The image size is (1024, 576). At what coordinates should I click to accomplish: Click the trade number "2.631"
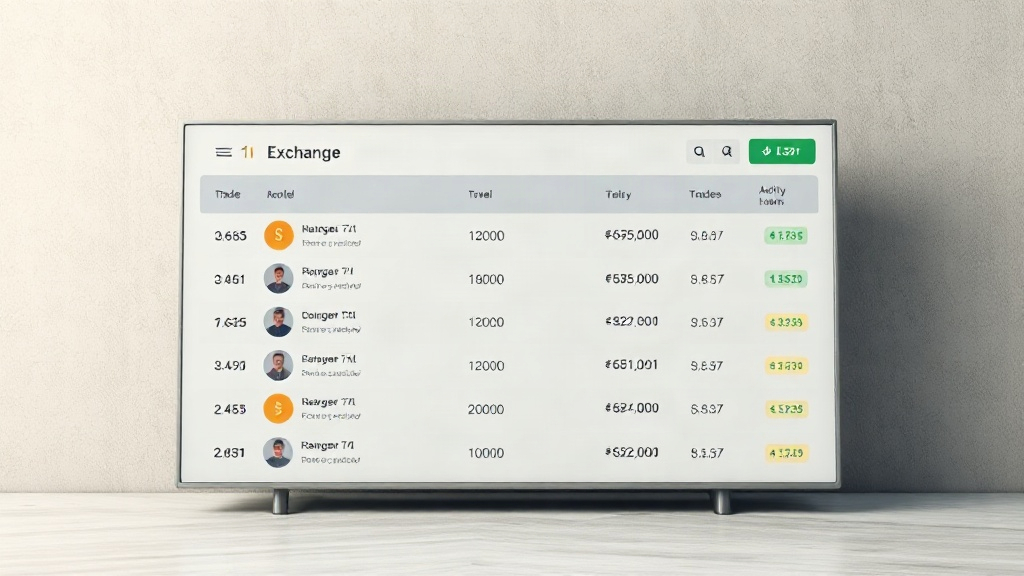(x=229, y=453)
